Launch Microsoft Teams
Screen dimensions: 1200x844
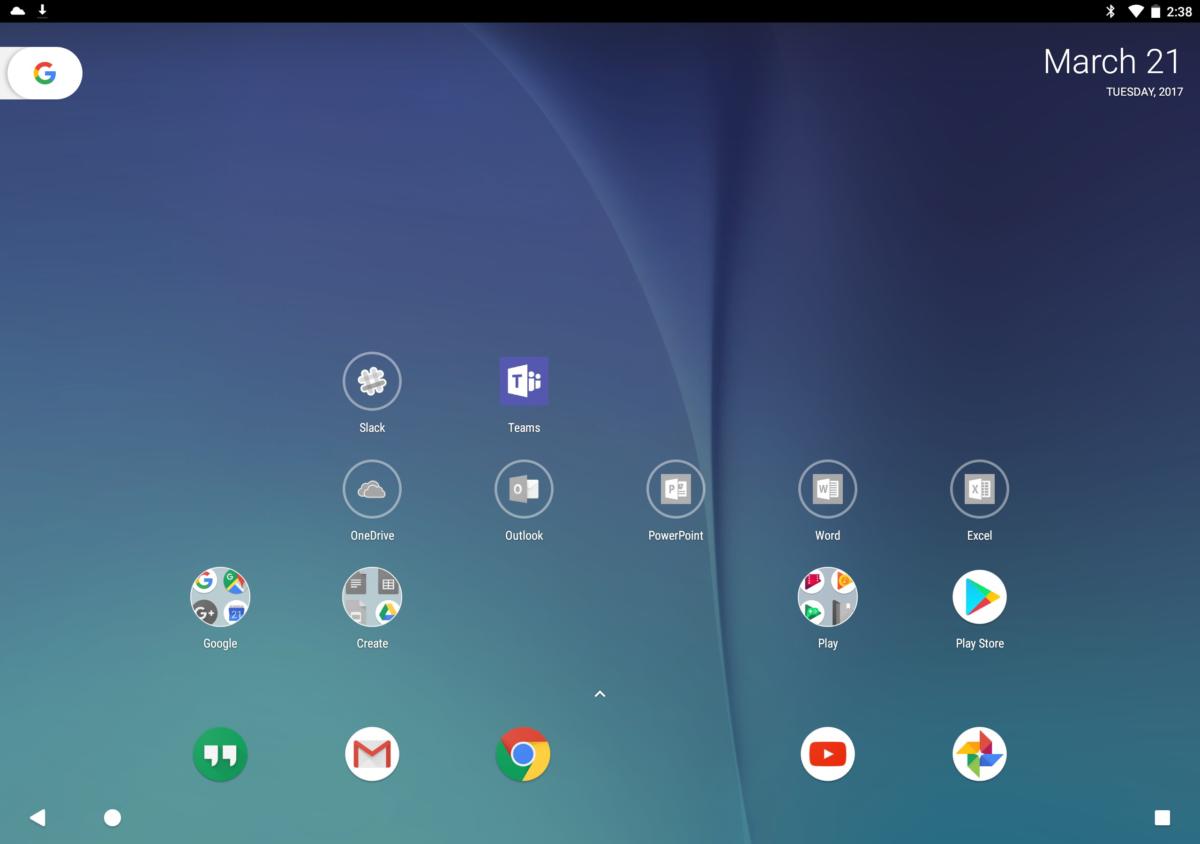tap(524, 381)
